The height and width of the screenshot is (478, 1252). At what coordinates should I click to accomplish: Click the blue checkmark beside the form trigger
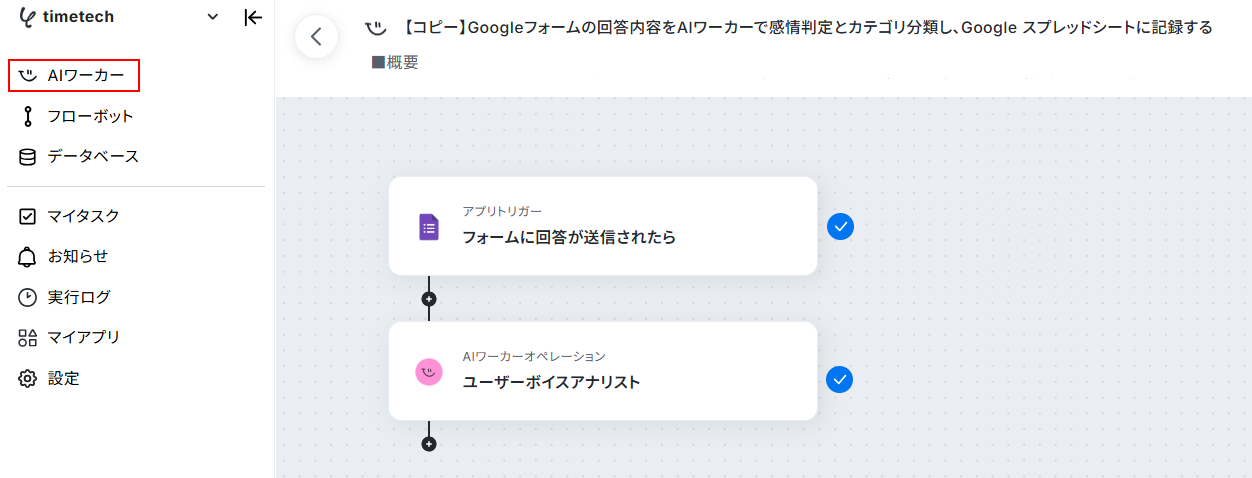click(x=840, y=227)
